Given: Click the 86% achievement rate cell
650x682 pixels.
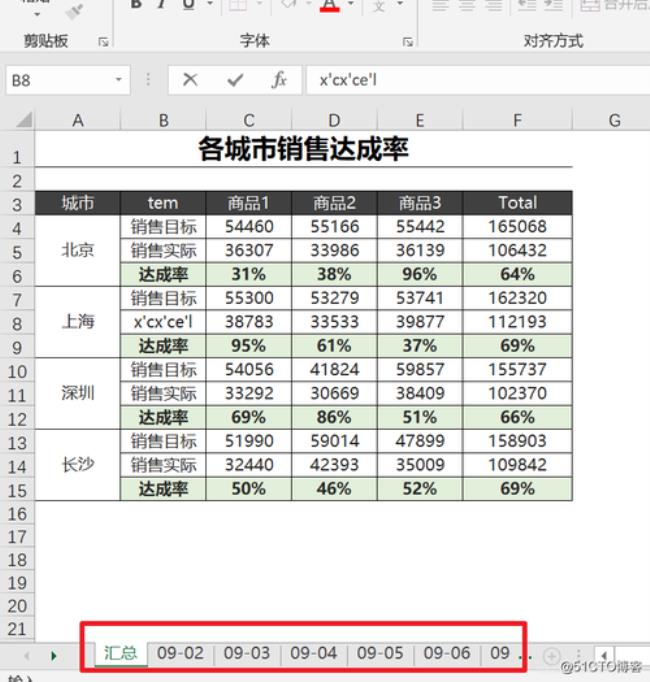Looking at the screenshot, I should [334, 417].
